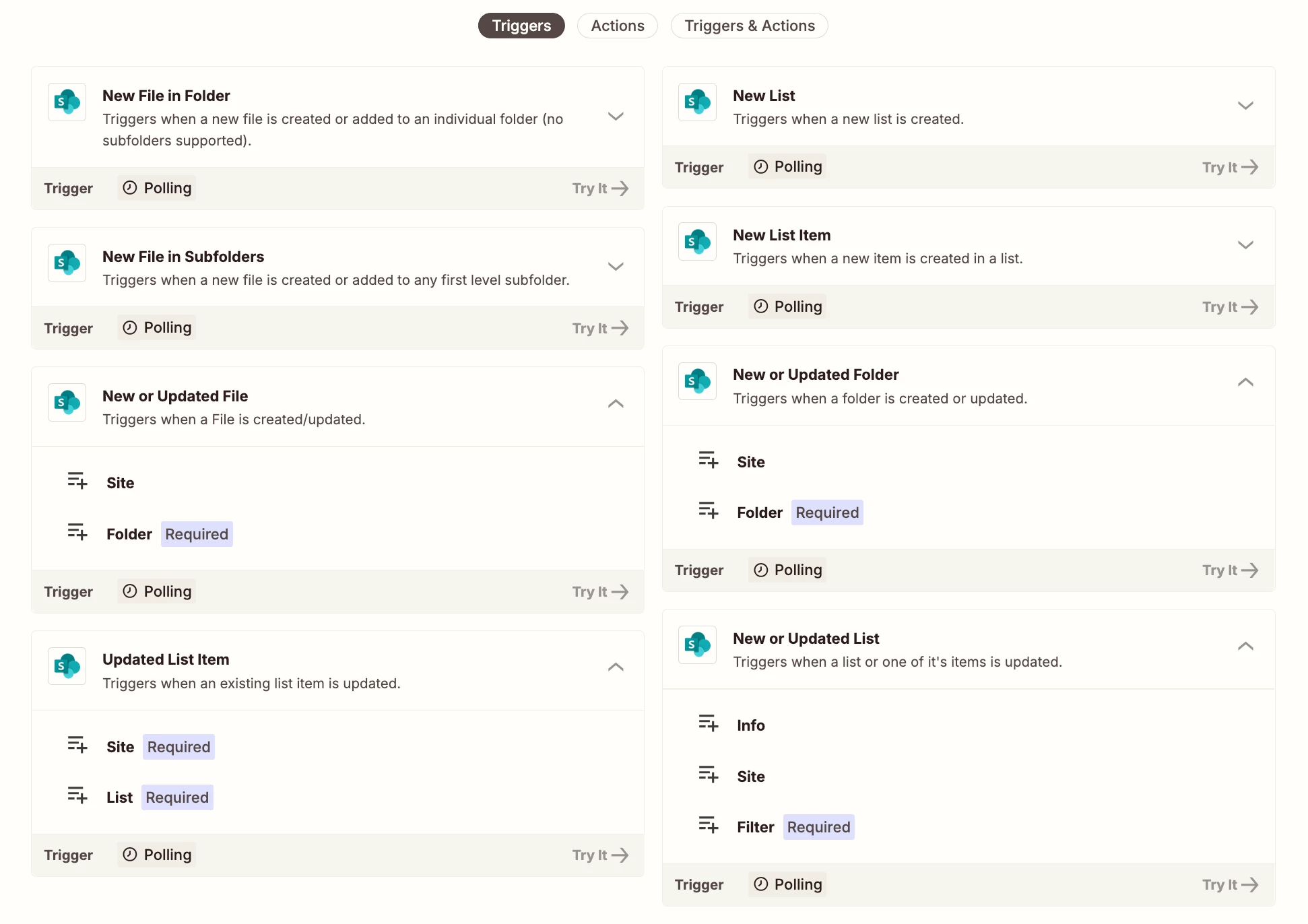This screenshot has height=924, width=1308.
Task: Collapse the New or Updated Folder card
Action: point(1245,382)
